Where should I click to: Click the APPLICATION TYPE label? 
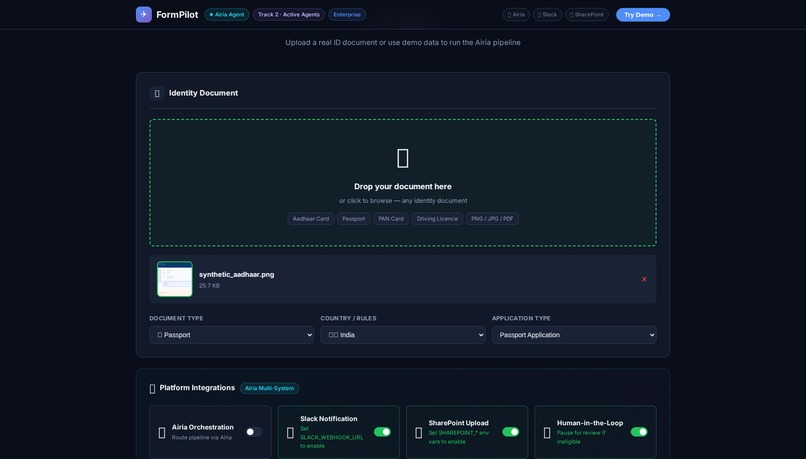pos(521,318)
